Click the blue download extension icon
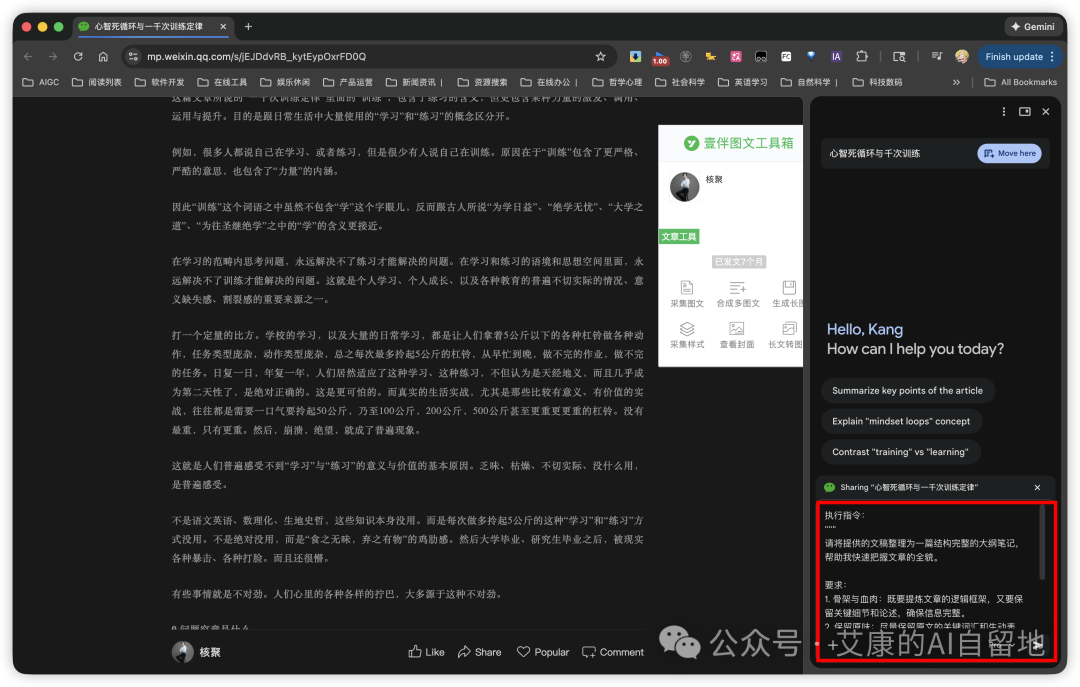This screenshot has height=687, width=1080. 636,57
